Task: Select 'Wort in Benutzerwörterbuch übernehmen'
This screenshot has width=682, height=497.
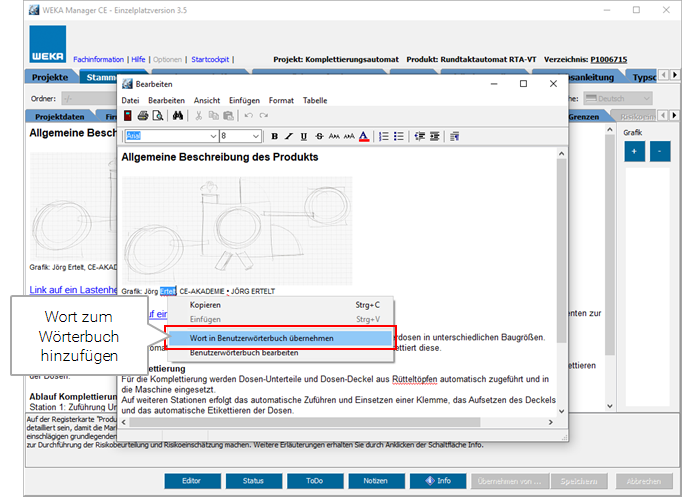Action: point(262,338)
